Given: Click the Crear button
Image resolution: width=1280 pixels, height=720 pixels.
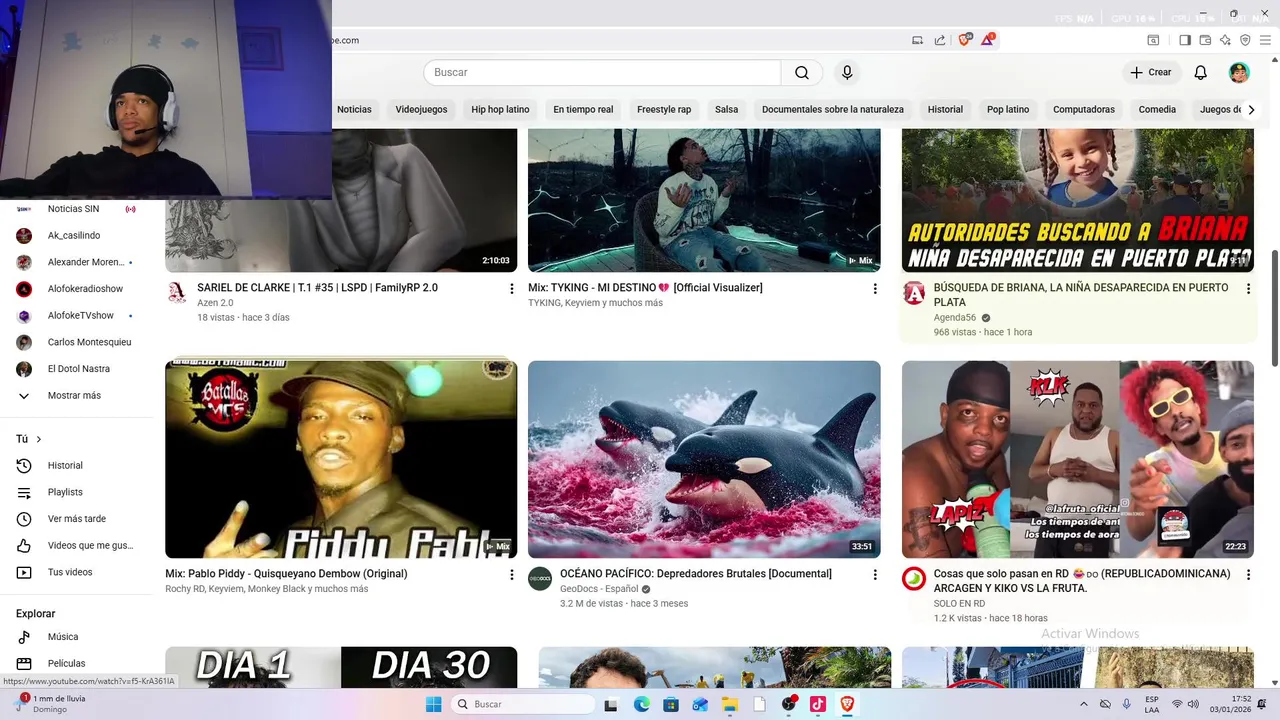Looking at the screenshot, I should click(x=1151, y=72).
